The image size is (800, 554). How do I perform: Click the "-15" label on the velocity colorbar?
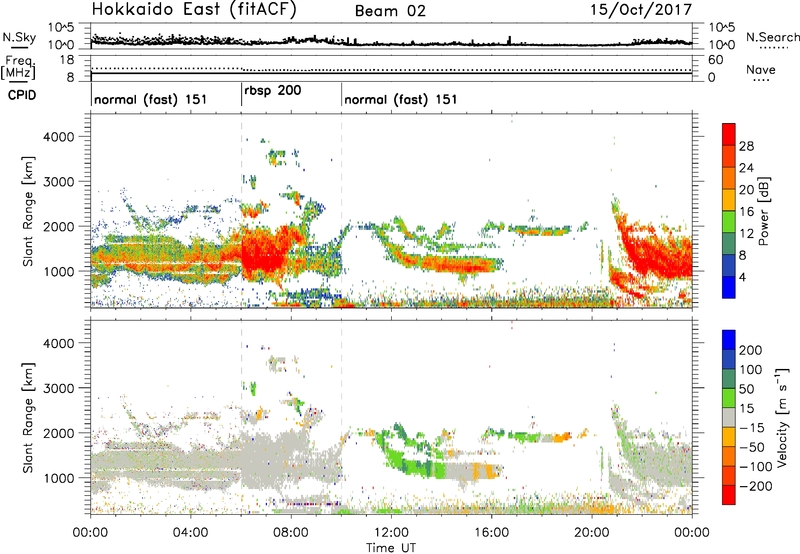tap(752, 428)
